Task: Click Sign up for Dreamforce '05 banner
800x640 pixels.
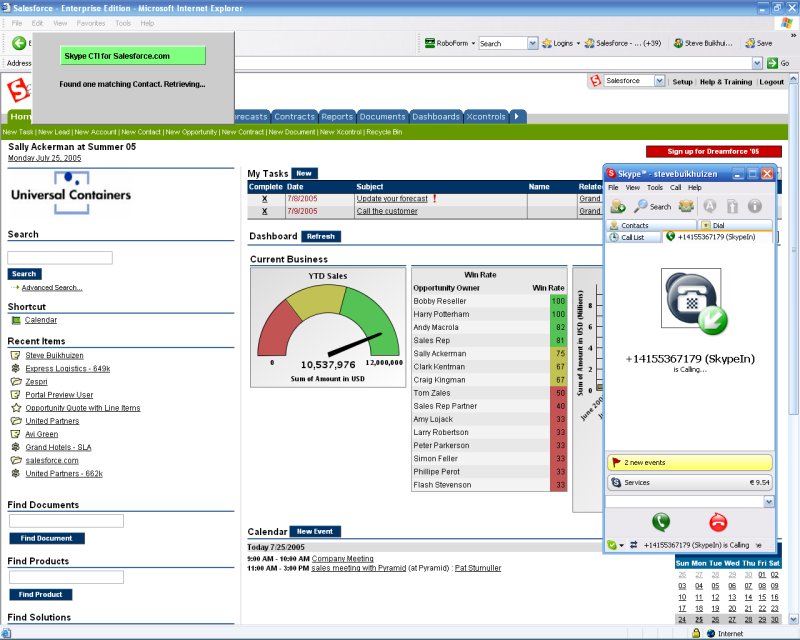Action: (713, 151)
